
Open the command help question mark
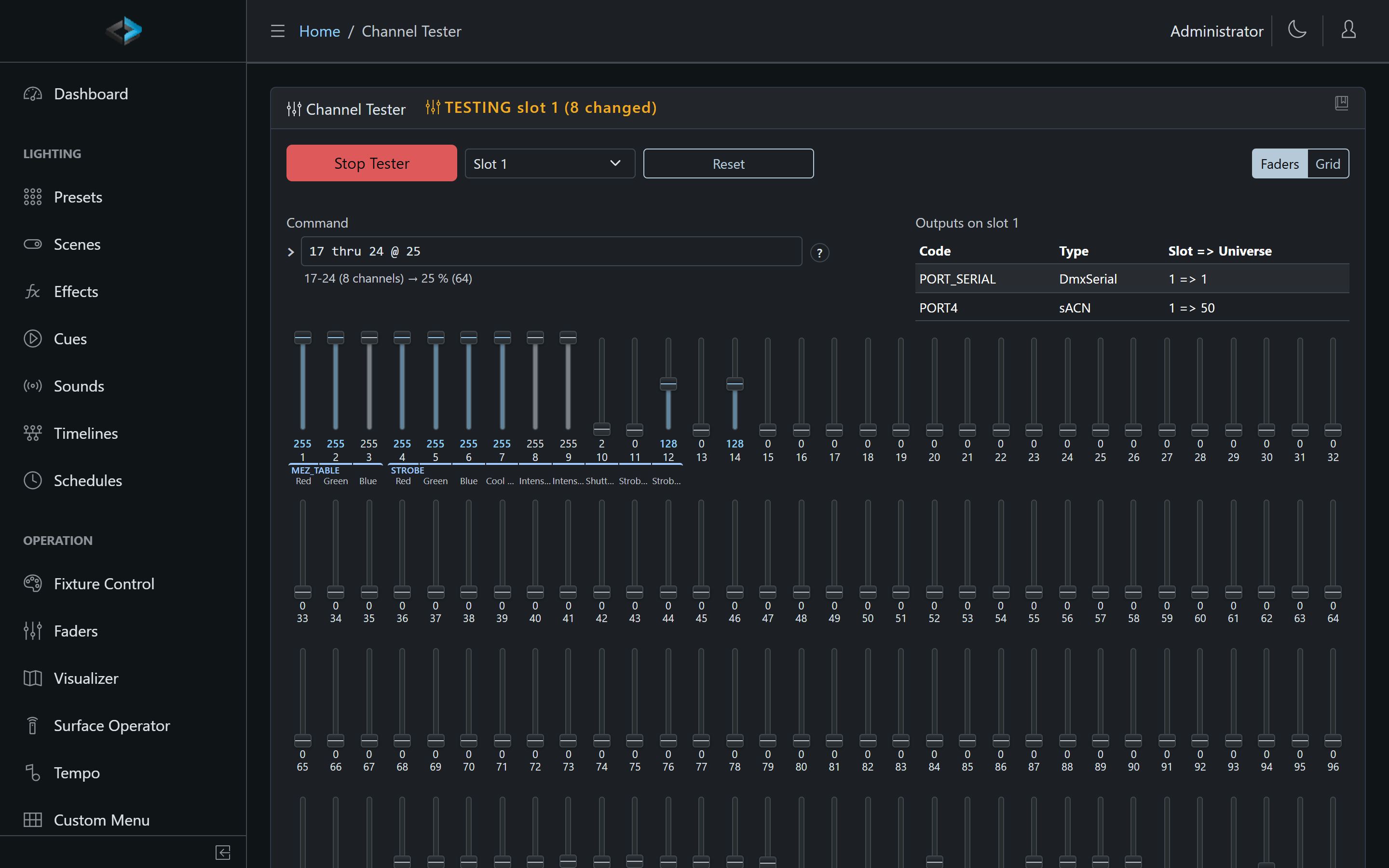[x=819, y=253]
